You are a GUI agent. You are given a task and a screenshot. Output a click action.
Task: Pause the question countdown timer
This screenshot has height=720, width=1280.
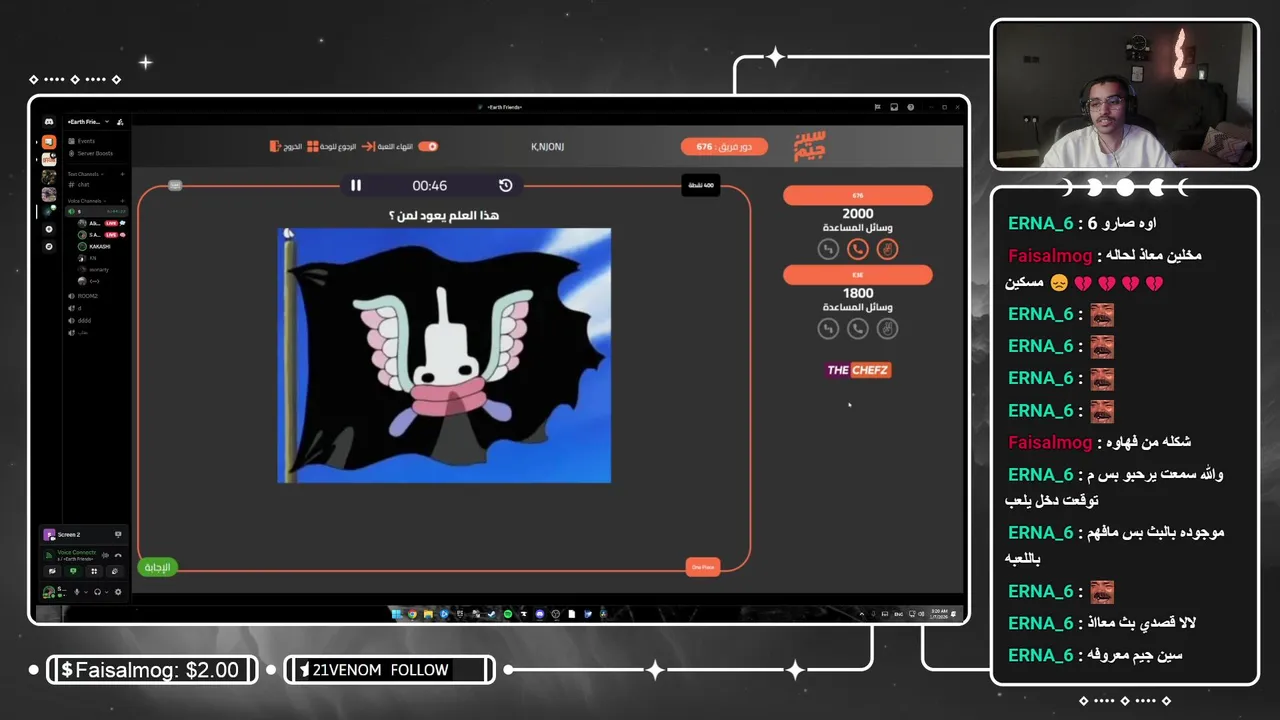[356, 185]
